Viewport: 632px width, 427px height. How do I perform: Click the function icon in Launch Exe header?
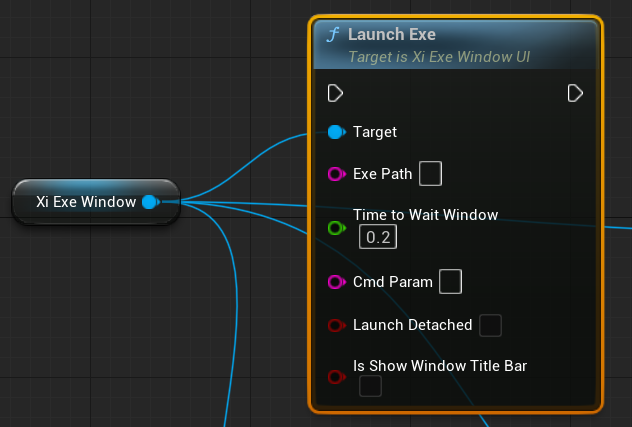click(x=333, y=35)
